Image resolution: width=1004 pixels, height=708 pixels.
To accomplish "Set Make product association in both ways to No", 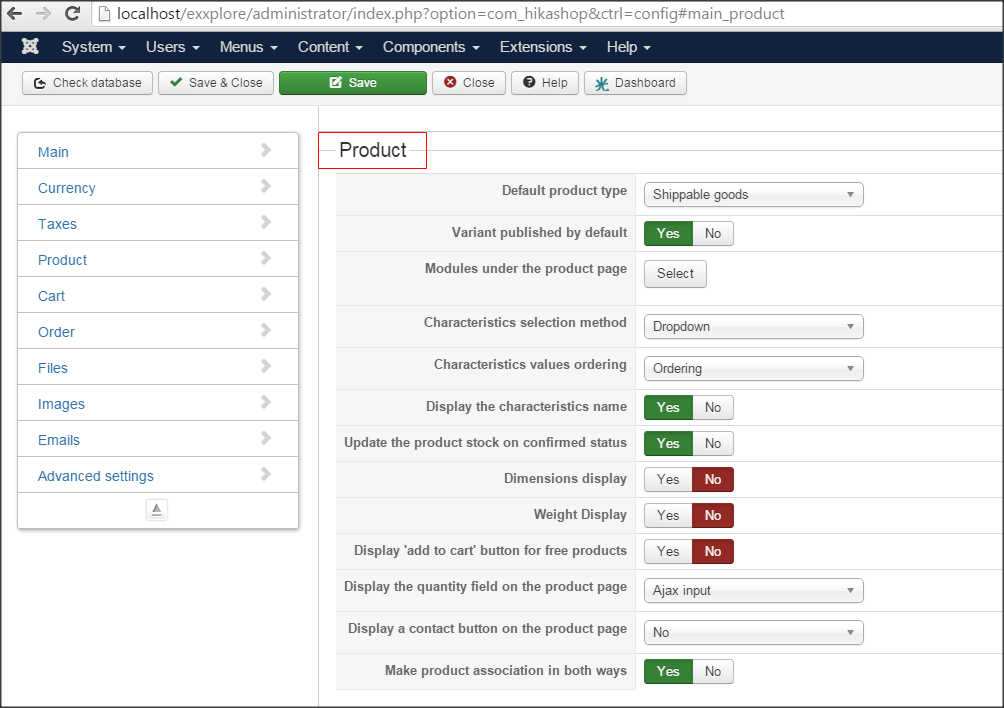I will (x=713, y=672).
